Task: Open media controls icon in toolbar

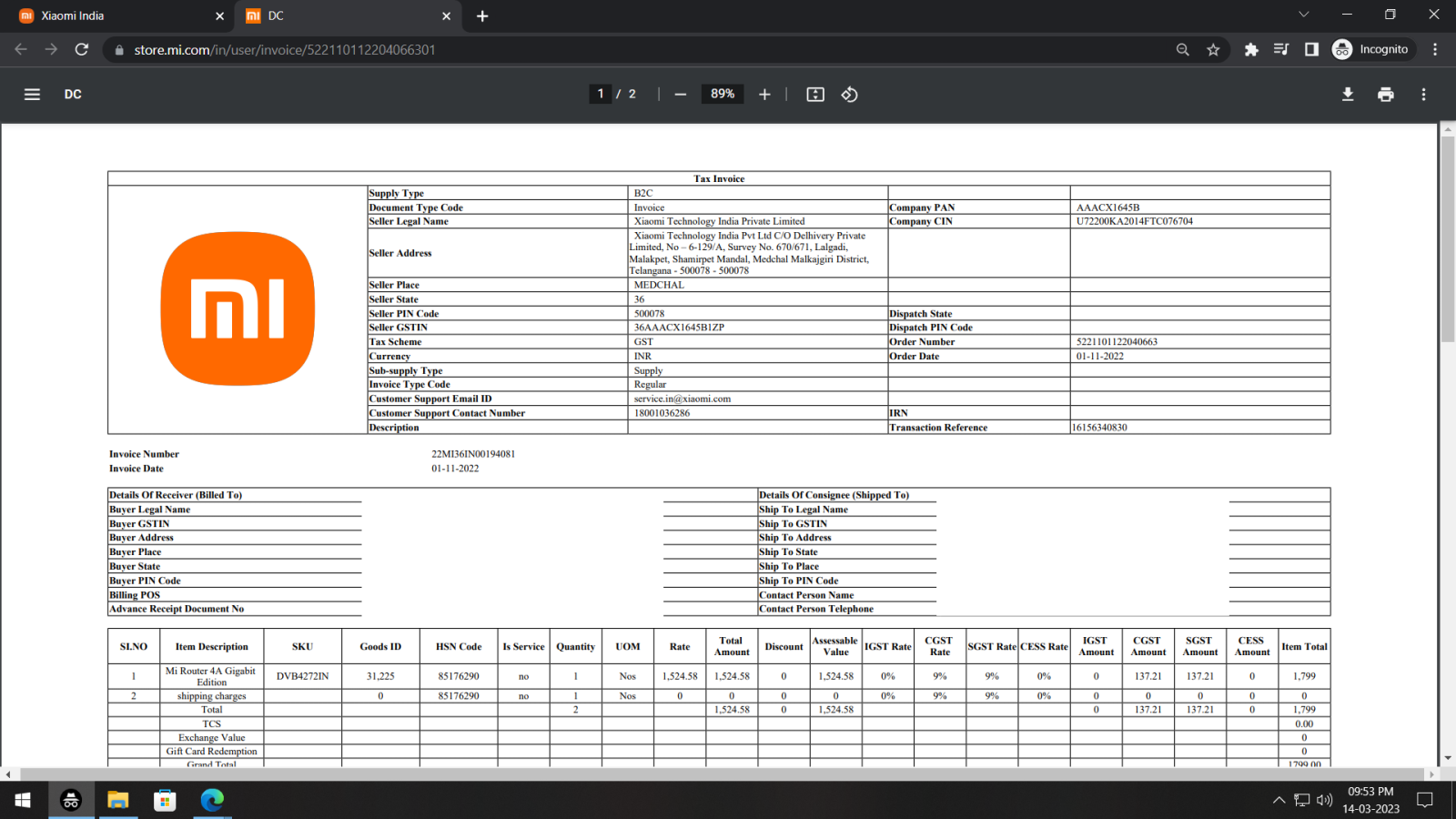Action: point(1281,49)
